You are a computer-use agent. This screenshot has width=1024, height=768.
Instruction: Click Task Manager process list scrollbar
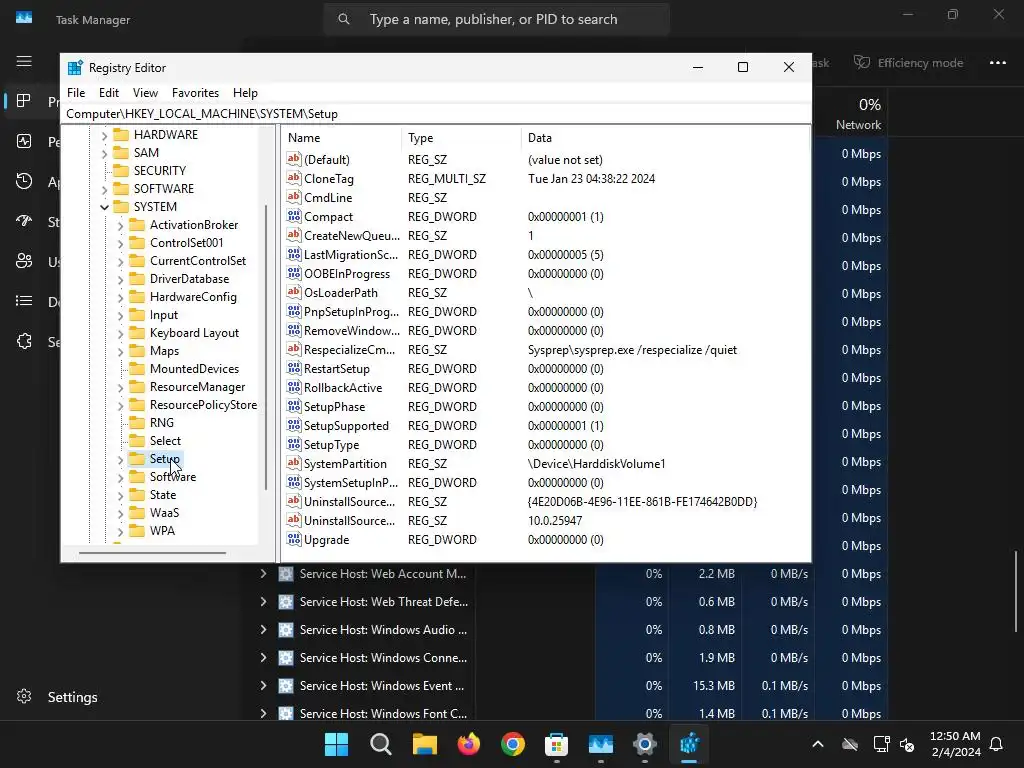1016,592
